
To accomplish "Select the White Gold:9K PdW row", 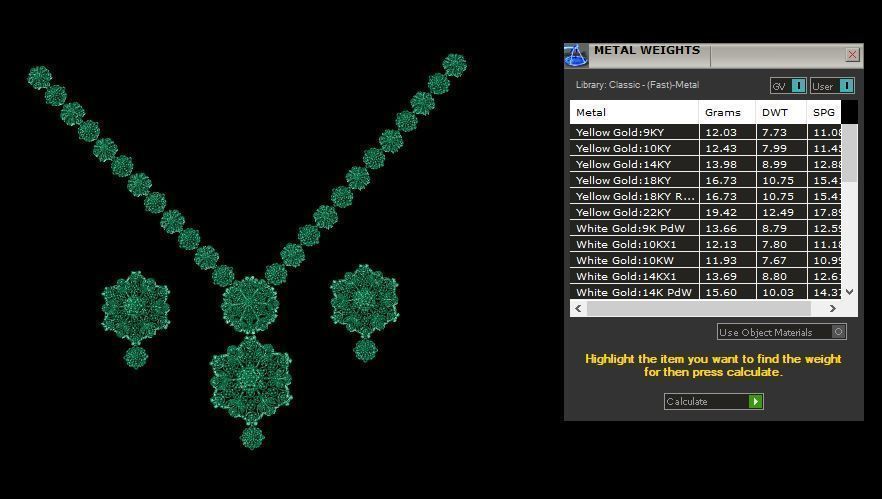I will tap(705, 228).
